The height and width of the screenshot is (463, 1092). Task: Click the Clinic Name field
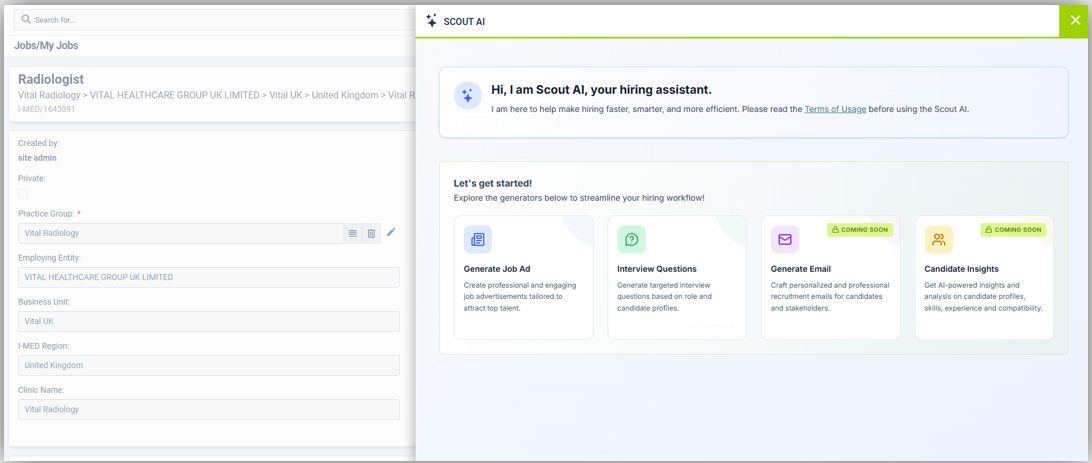(x=208, y=410)
